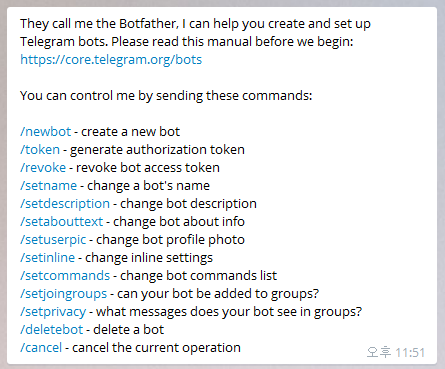Click the /setuserpic command
Image resolution: width=445 pixels, height=369 pixels.
coord(53,240)
